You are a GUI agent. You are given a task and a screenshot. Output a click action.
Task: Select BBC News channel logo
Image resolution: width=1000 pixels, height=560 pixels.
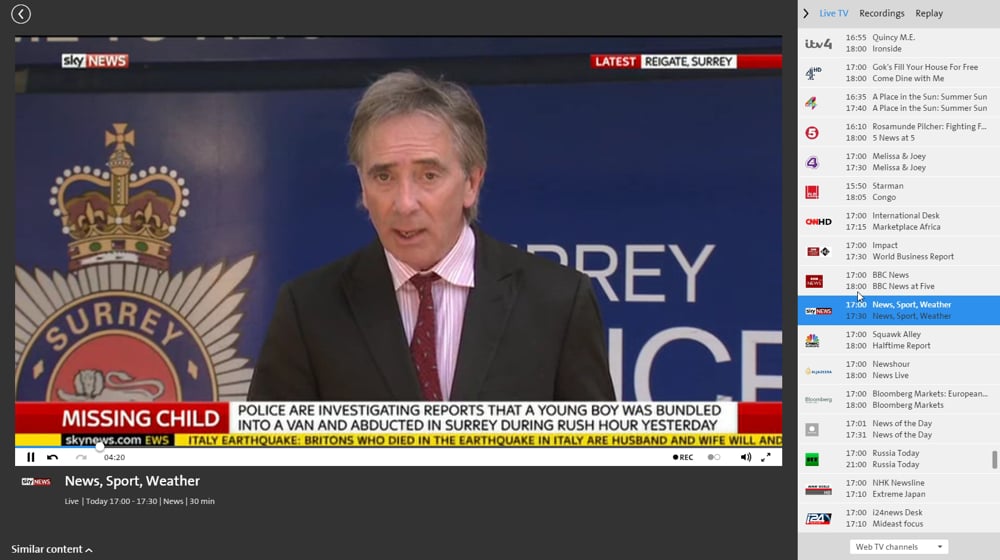pyautogui.click(x=814, y=281)
